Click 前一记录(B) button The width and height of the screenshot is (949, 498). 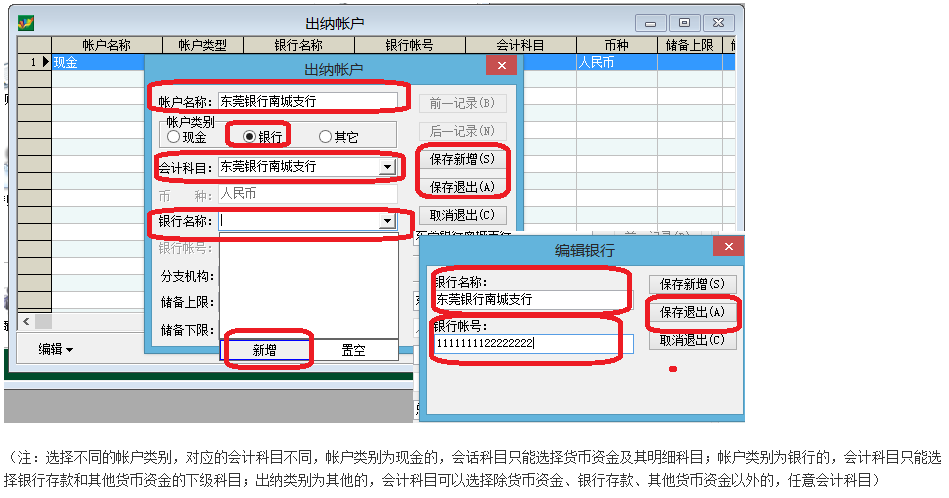[462, 103]
